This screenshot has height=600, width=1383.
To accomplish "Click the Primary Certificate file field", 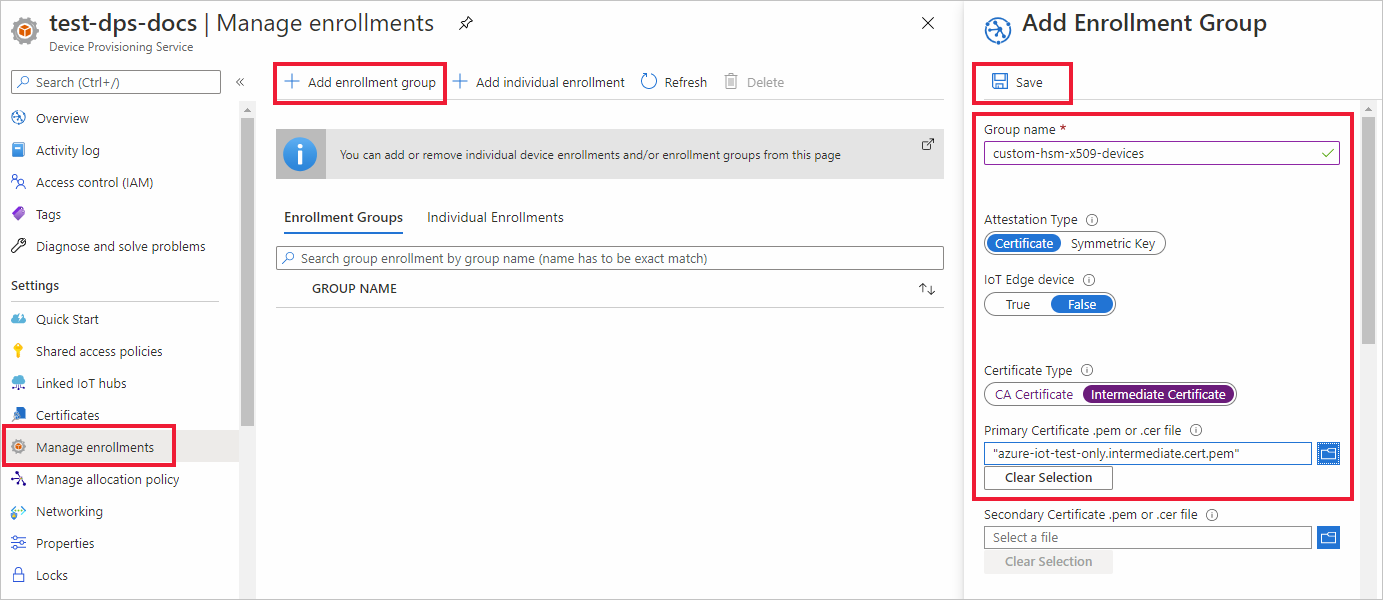I will point(1148,453).
